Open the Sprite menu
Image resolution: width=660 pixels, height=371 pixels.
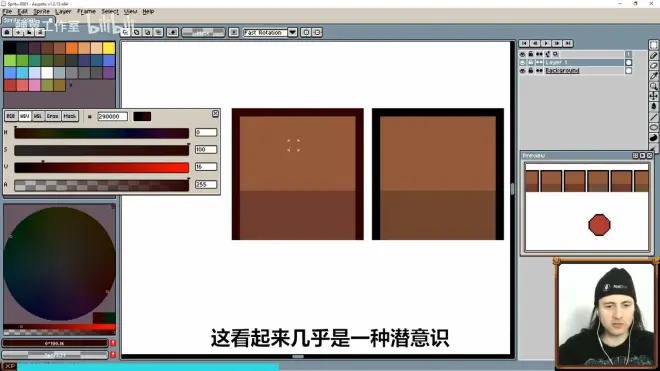[41, 12]
